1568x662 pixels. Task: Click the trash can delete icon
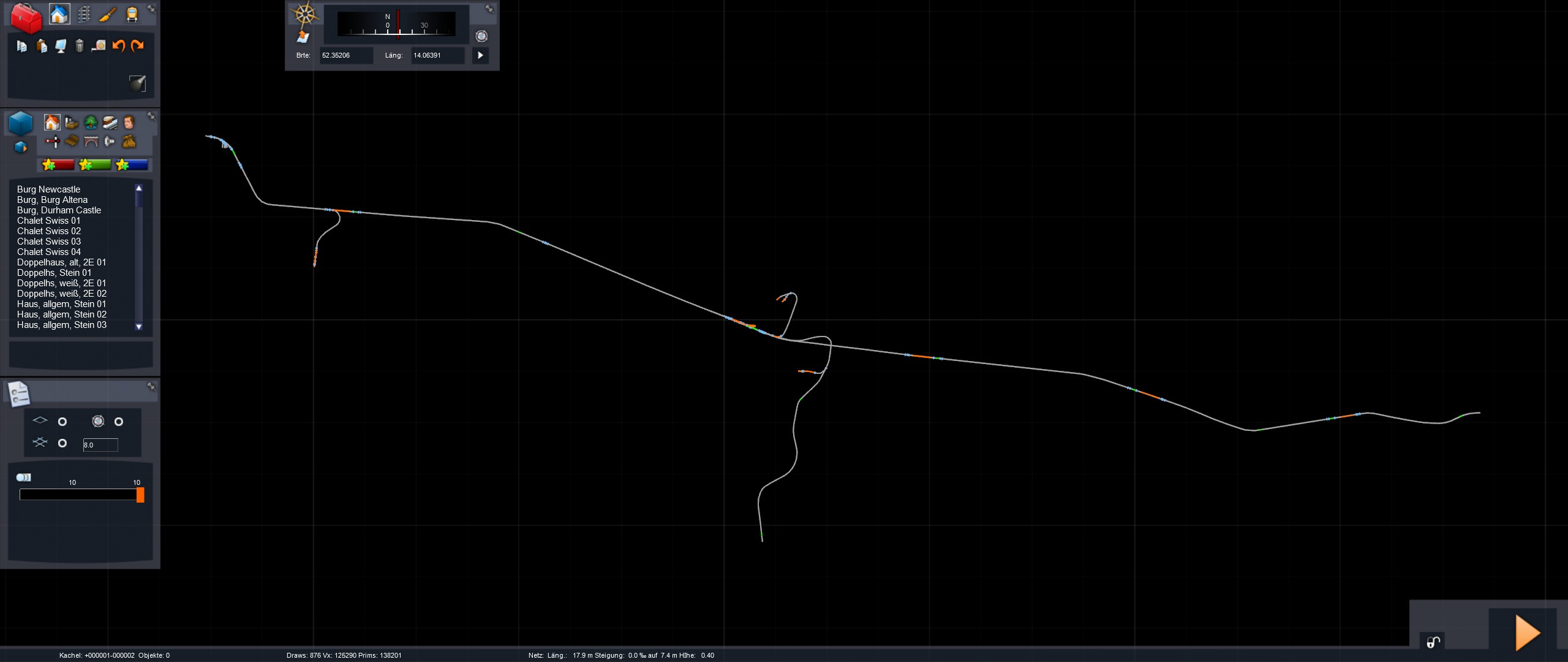point(80,46)
